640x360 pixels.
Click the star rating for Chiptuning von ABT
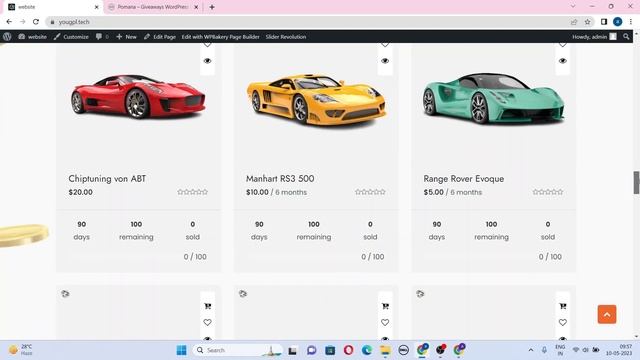(x=193, y=192)
